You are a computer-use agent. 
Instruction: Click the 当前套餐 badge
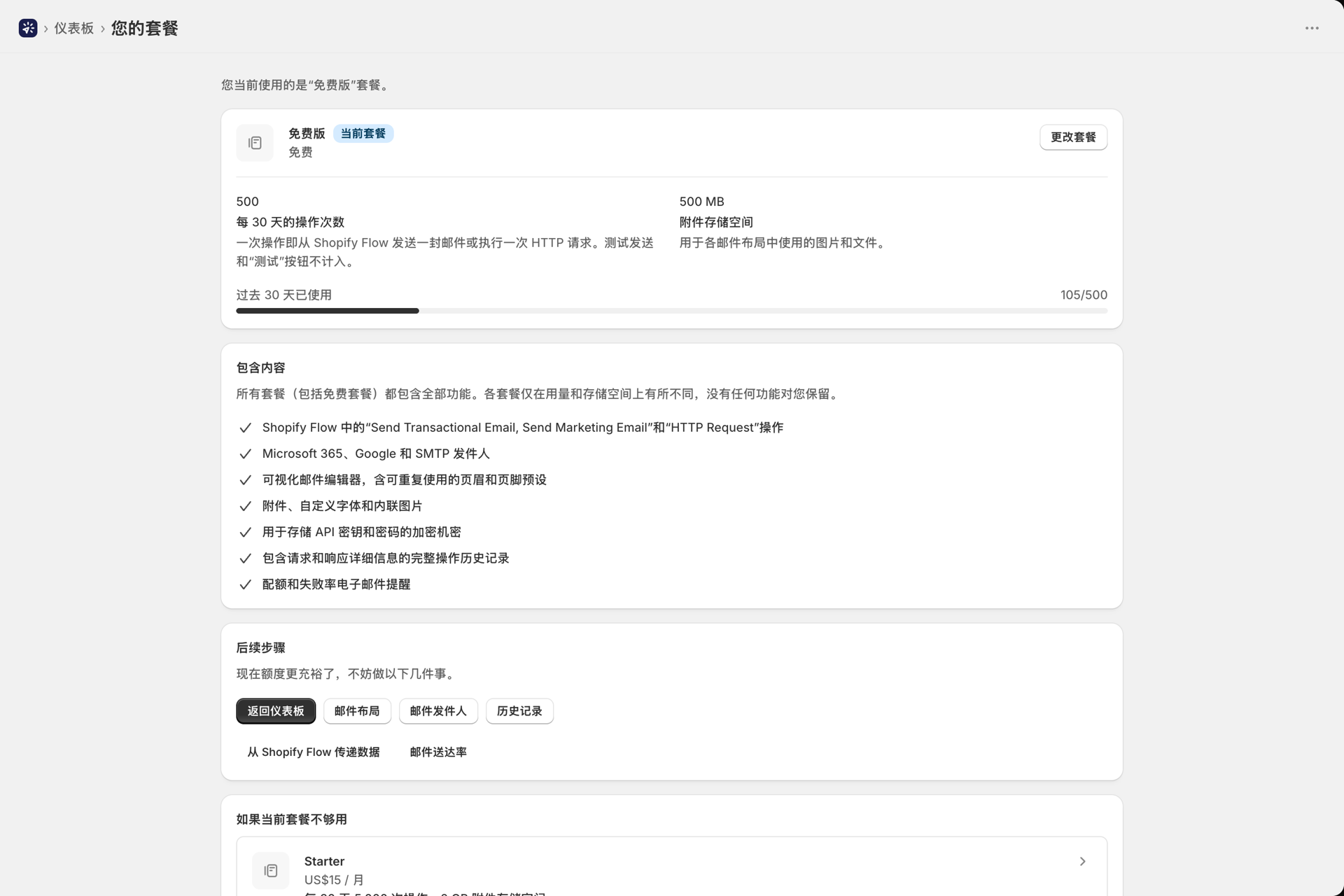coord(363,134)
